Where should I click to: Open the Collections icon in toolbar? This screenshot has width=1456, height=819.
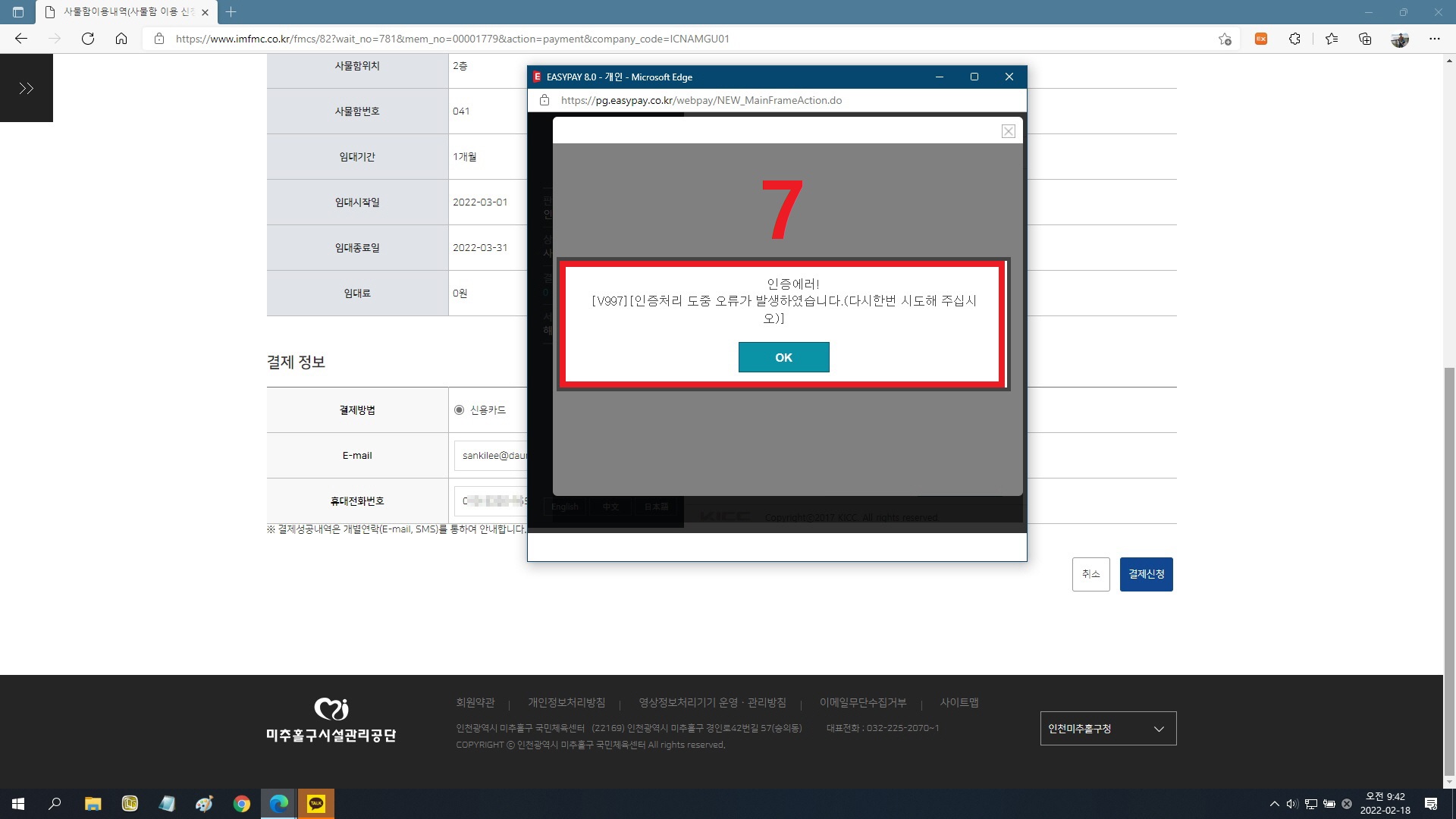pos(1365,39)
